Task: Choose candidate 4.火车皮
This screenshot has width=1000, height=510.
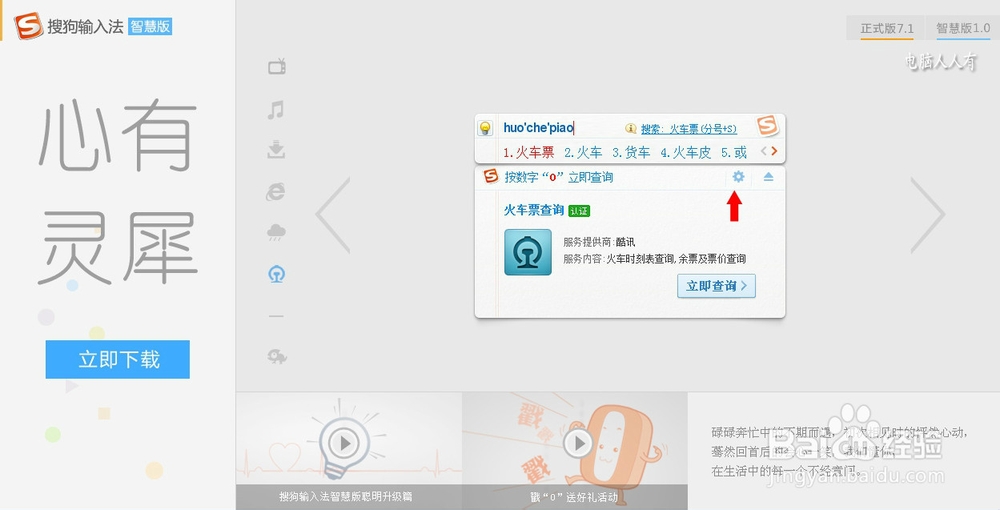Action: [686, 153]
